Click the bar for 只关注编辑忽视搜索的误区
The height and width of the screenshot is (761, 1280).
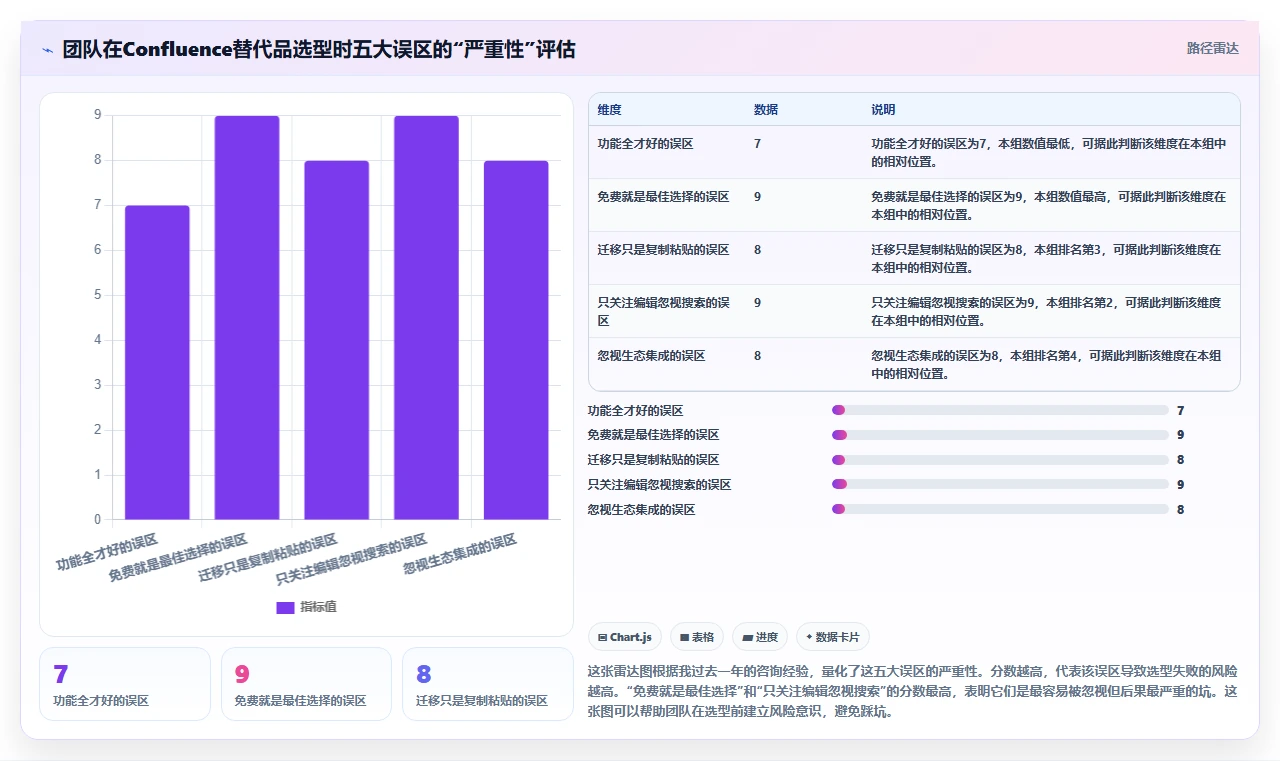click(426, 317)
